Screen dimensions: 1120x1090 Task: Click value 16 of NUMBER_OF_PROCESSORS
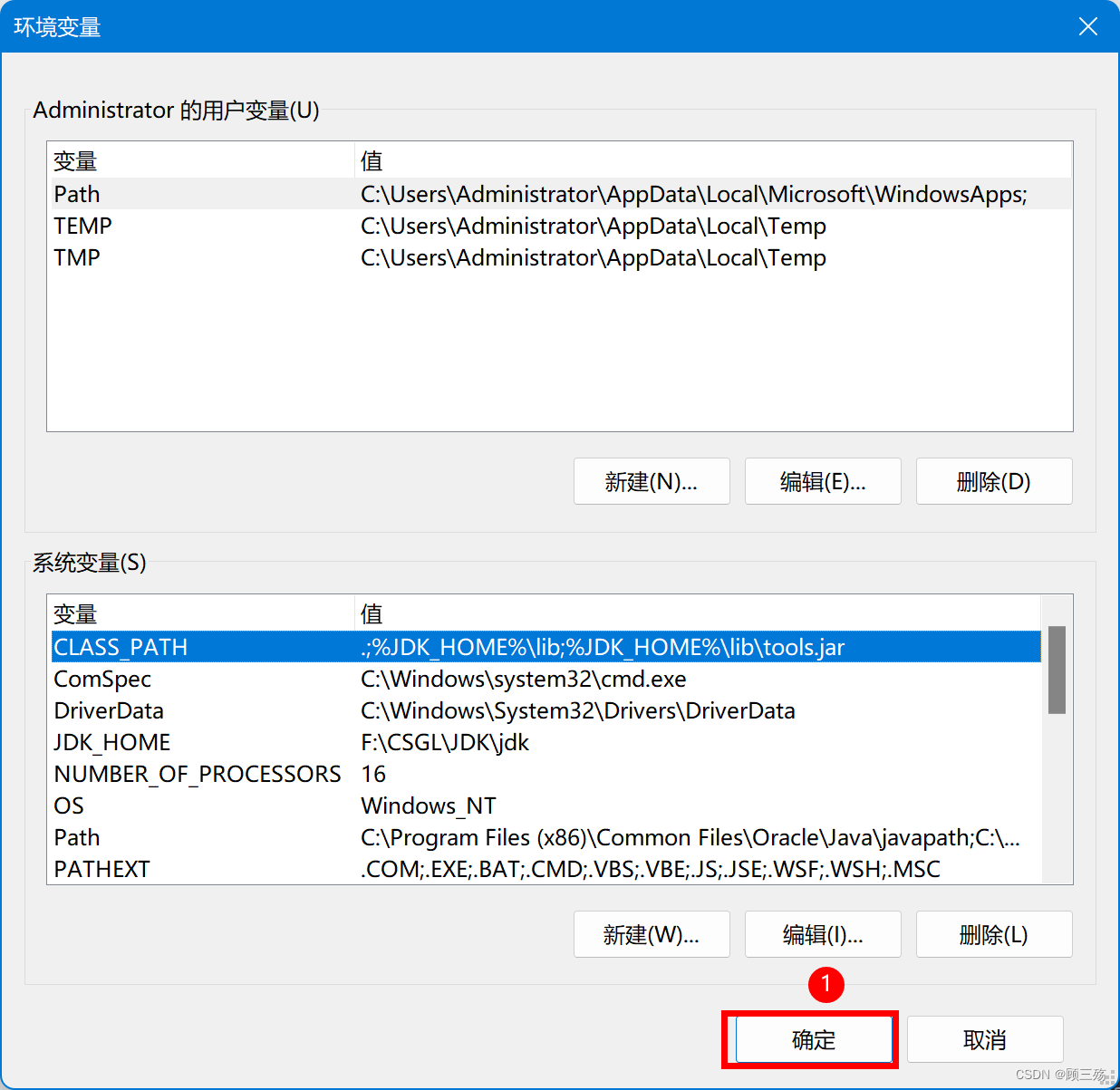pos(373,774)
